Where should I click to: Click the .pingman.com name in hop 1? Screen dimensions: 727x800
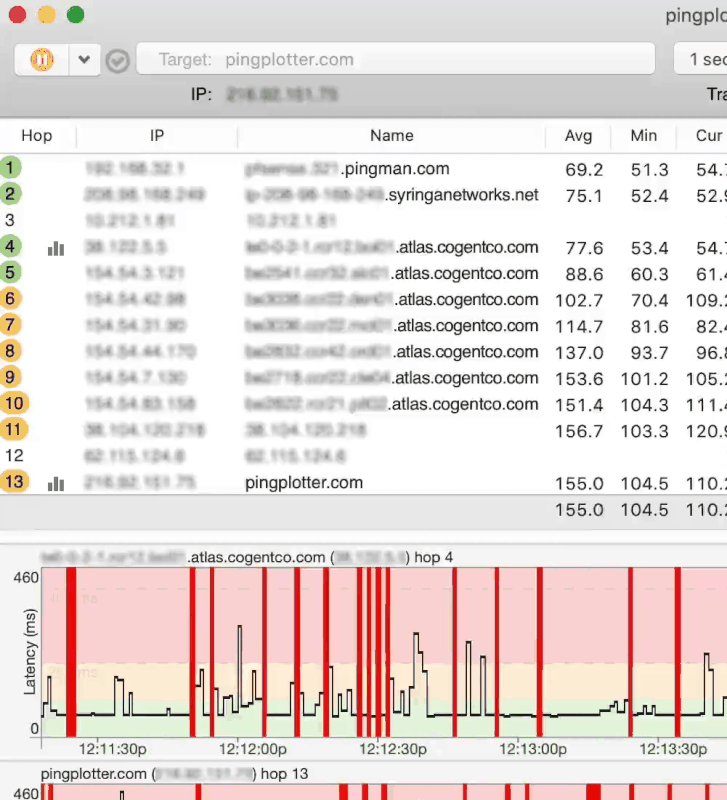(x=395, y=169)
